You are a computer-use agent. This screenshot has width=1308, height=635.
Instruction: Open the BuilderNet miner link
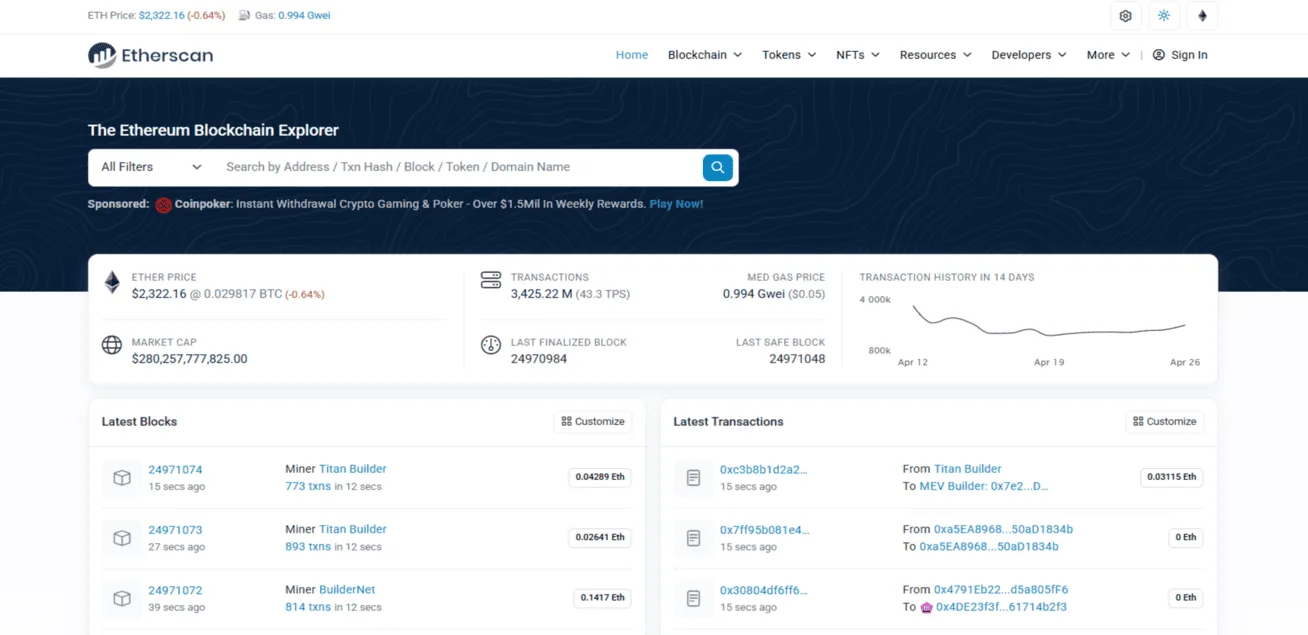coord(347,590)
